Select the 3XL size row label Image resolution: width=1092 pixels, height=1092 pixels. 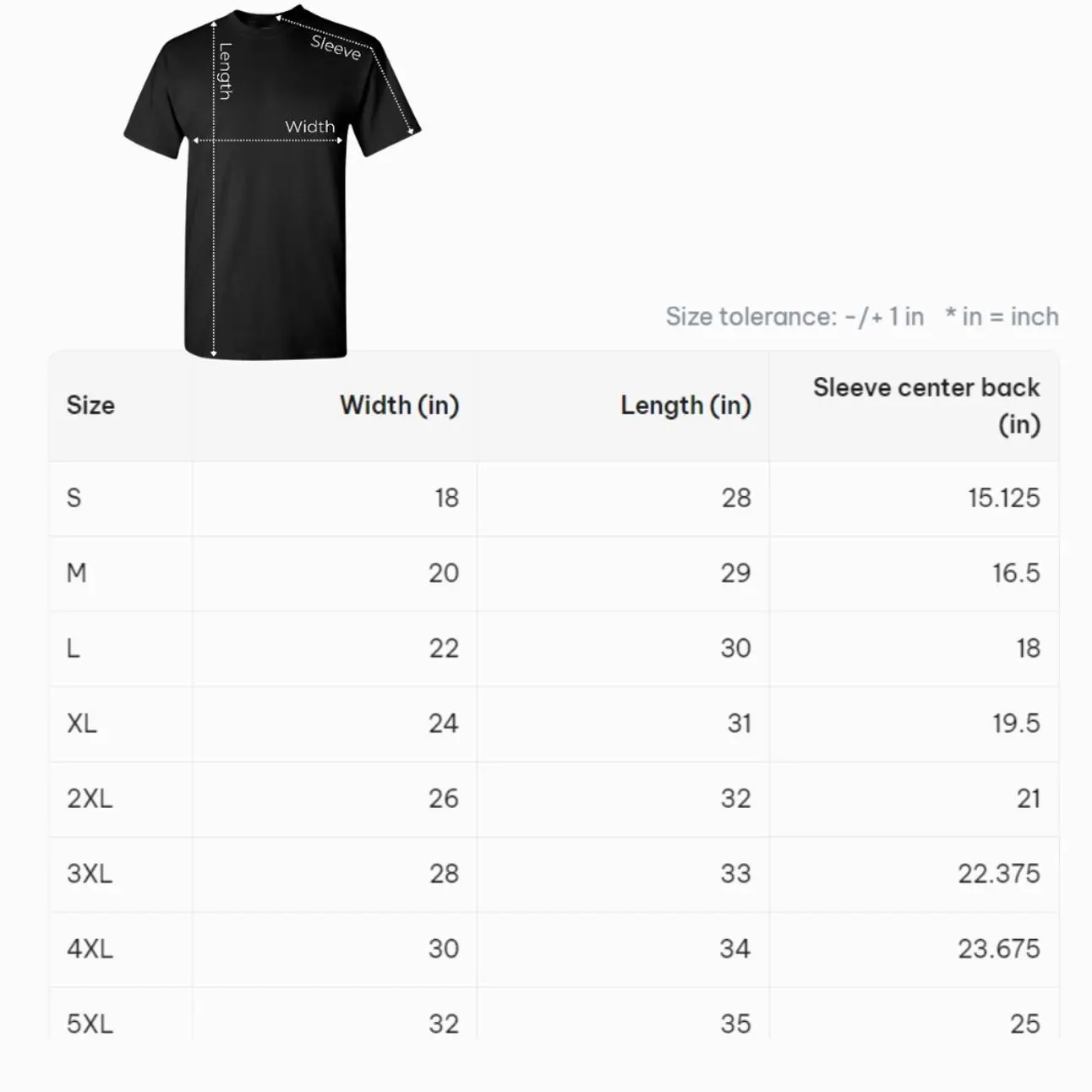90,874
